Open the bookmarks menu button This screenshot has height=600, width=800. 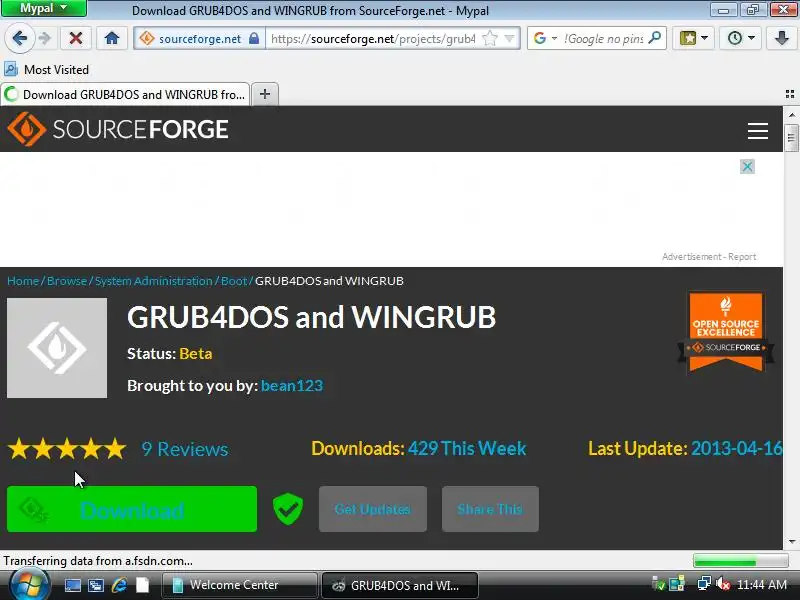(x=693, y=38)
